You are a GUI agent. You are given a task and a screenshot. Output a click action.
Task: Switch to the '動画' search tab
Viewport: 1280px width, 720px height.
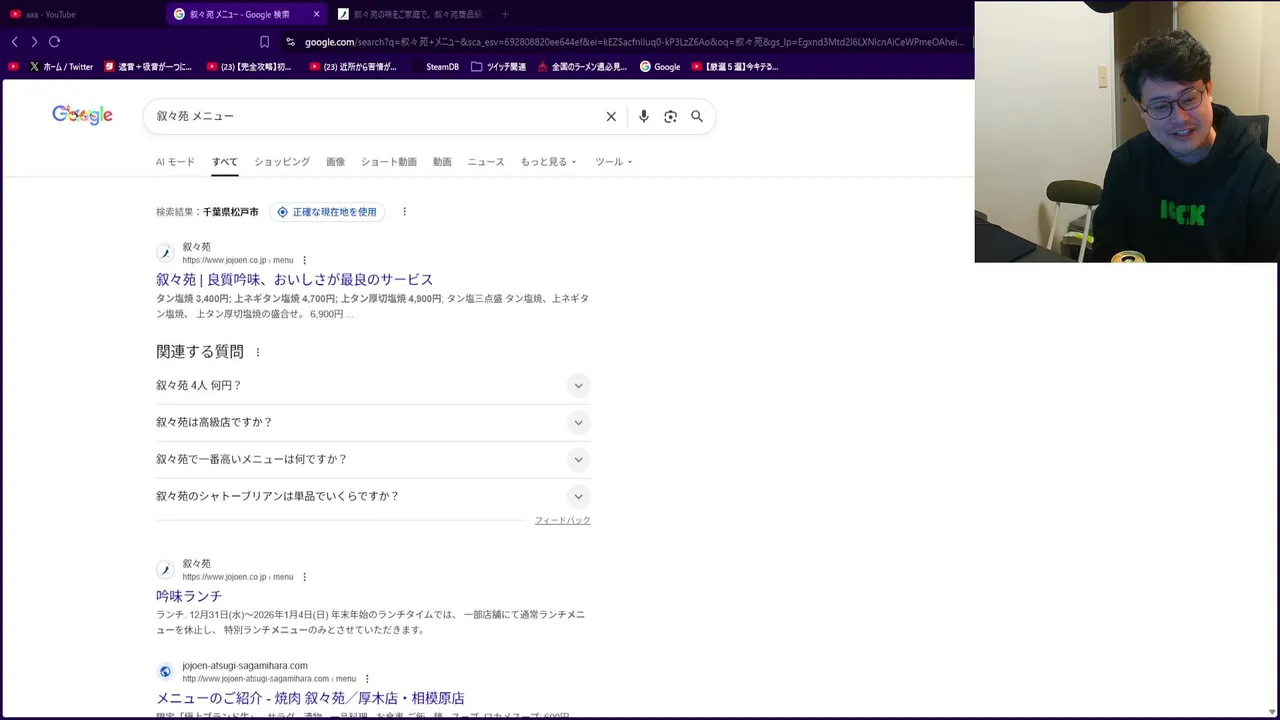(x=442, y=162)
